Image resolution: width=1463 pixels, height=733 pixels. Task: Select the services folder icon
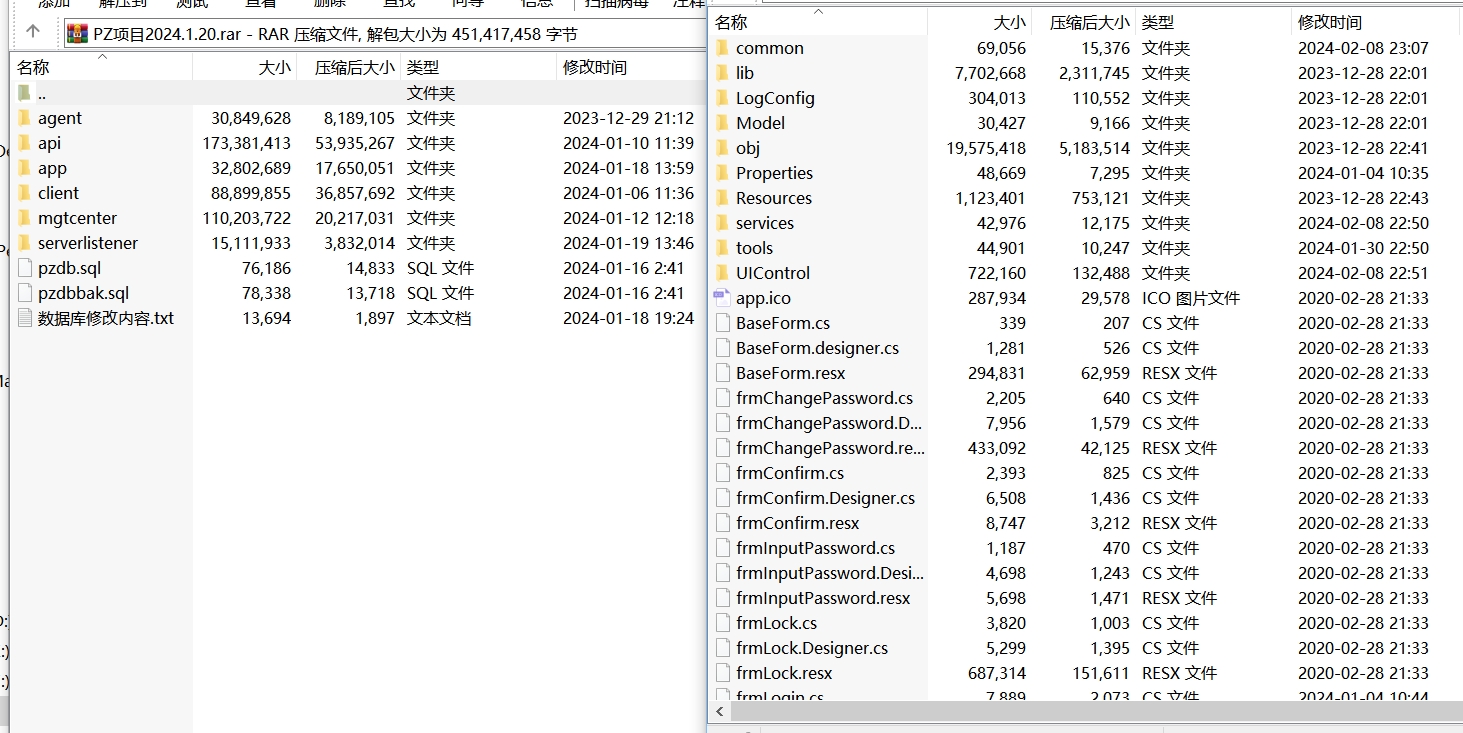pos(723,223)
